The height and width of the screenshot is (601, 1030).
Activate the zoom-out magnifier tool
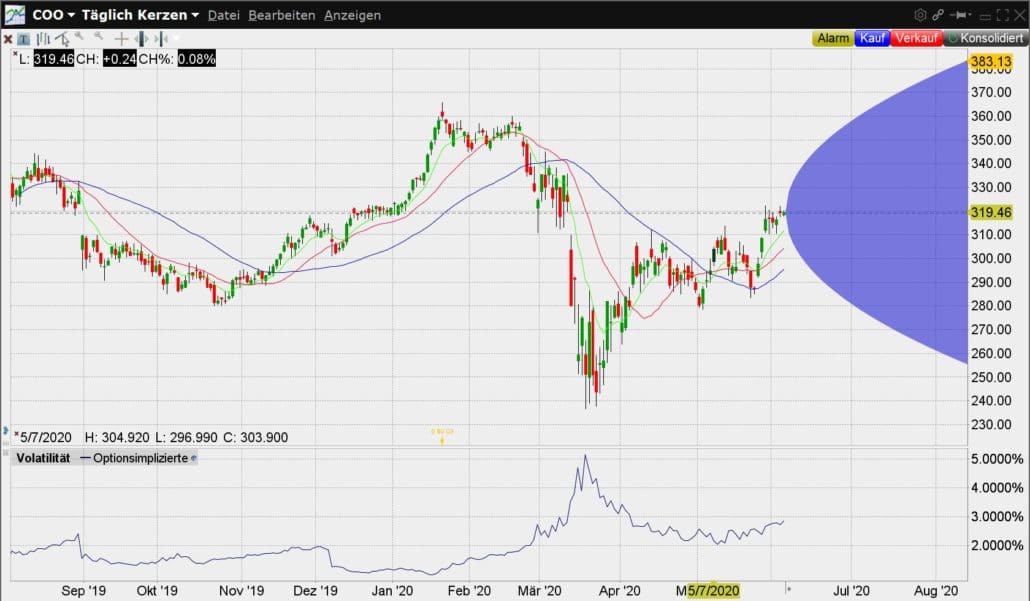click(98, 38)
